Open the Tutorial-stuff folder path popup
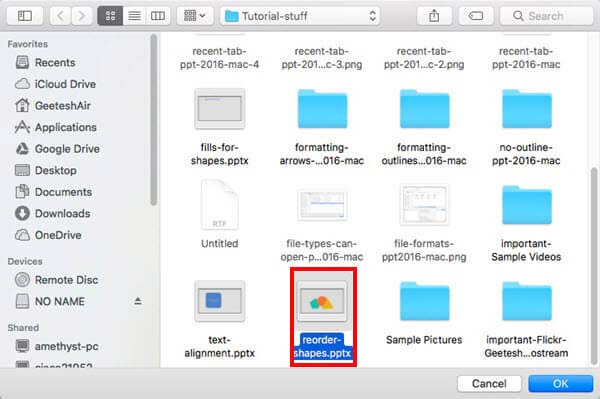The height and width of the screenshot is (399, 600). [300, 16]
